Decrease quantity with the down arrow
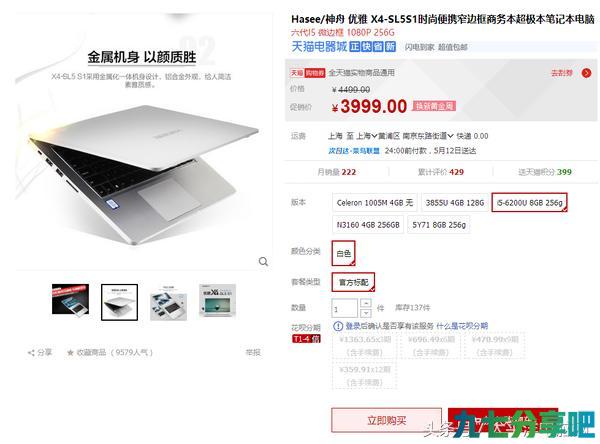This screenshot has height=444, width=600. click(x=366, y=313)
